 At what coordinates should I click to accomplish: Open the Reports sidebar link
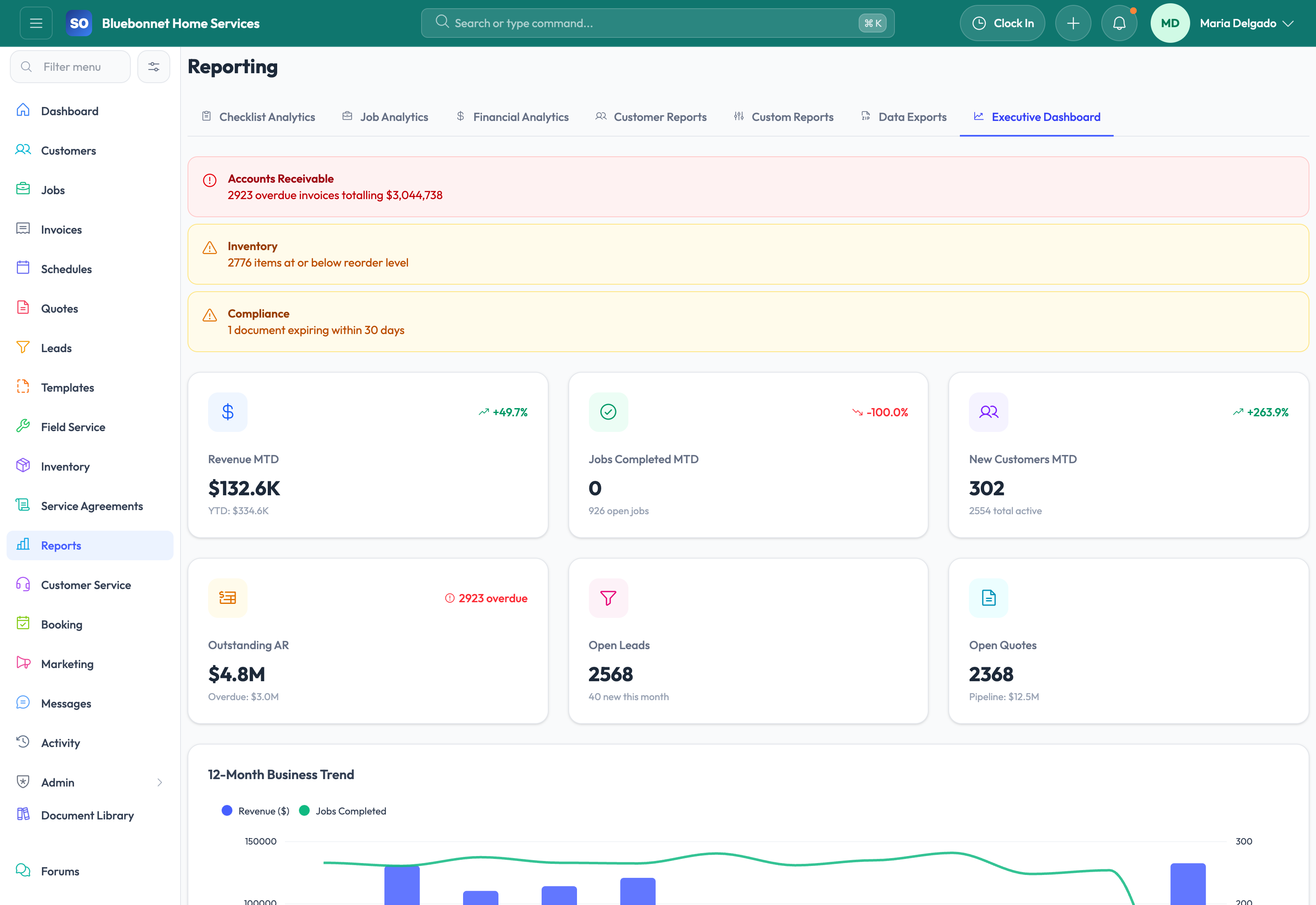click(90, 545)
